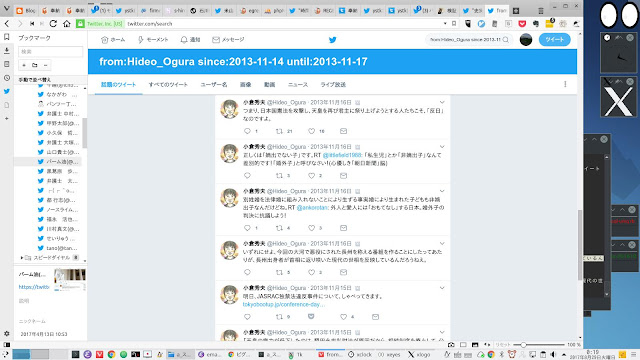The image size is (640, 360).
Task: Open the History side panel icon
Action: pyautogui.click(x=7, y=78)
